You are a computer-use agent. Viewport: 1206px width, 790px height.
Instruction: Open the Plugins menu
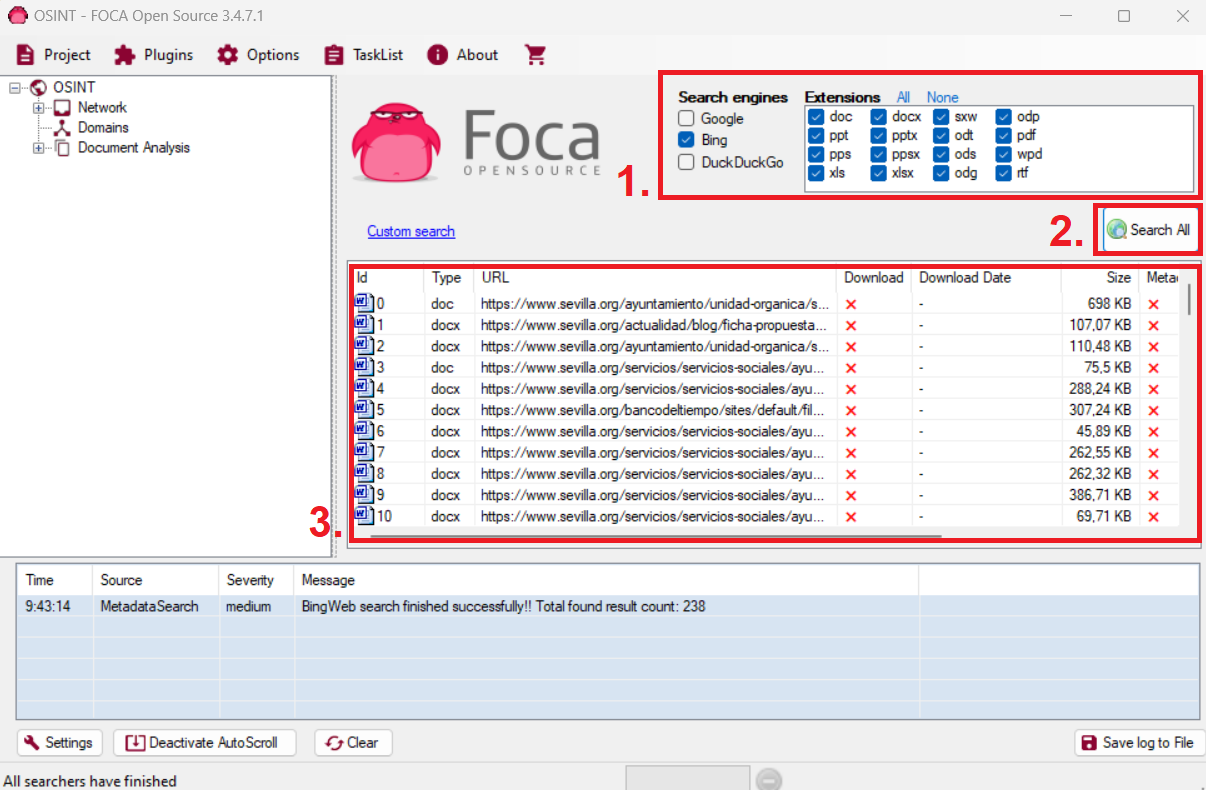tap(154, 55)
